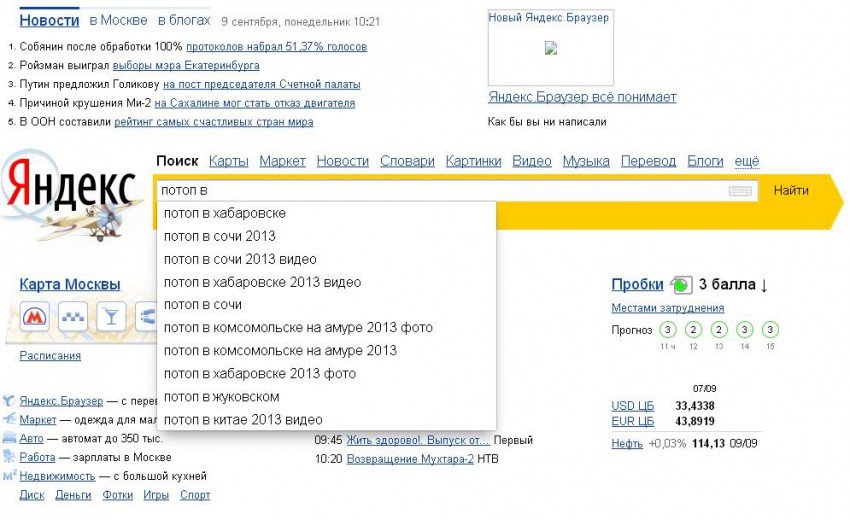Choose suggestion 'потоп в сочи 2013 видео'
Screen dimensions: 850x520
pos(240,259)
